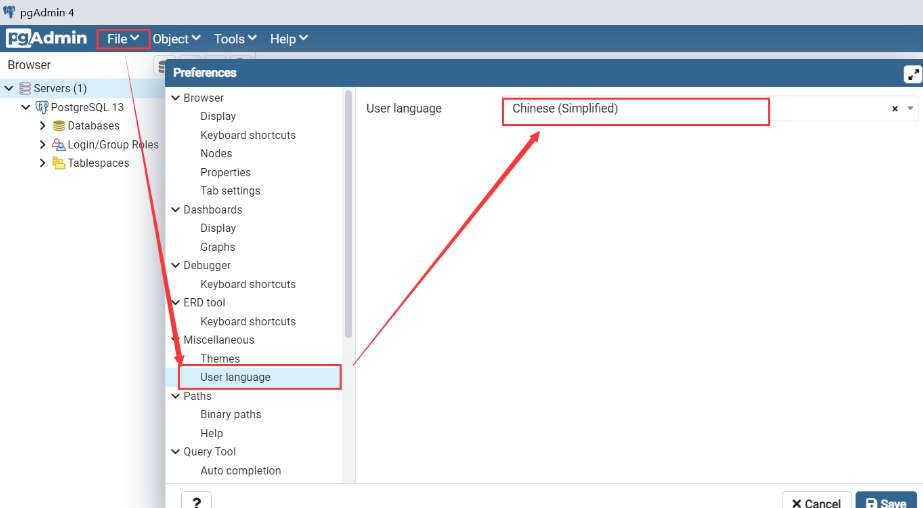923x508 pixels.
Task: Click the pgAdmin logo
Action: click(x=47, y=38)
